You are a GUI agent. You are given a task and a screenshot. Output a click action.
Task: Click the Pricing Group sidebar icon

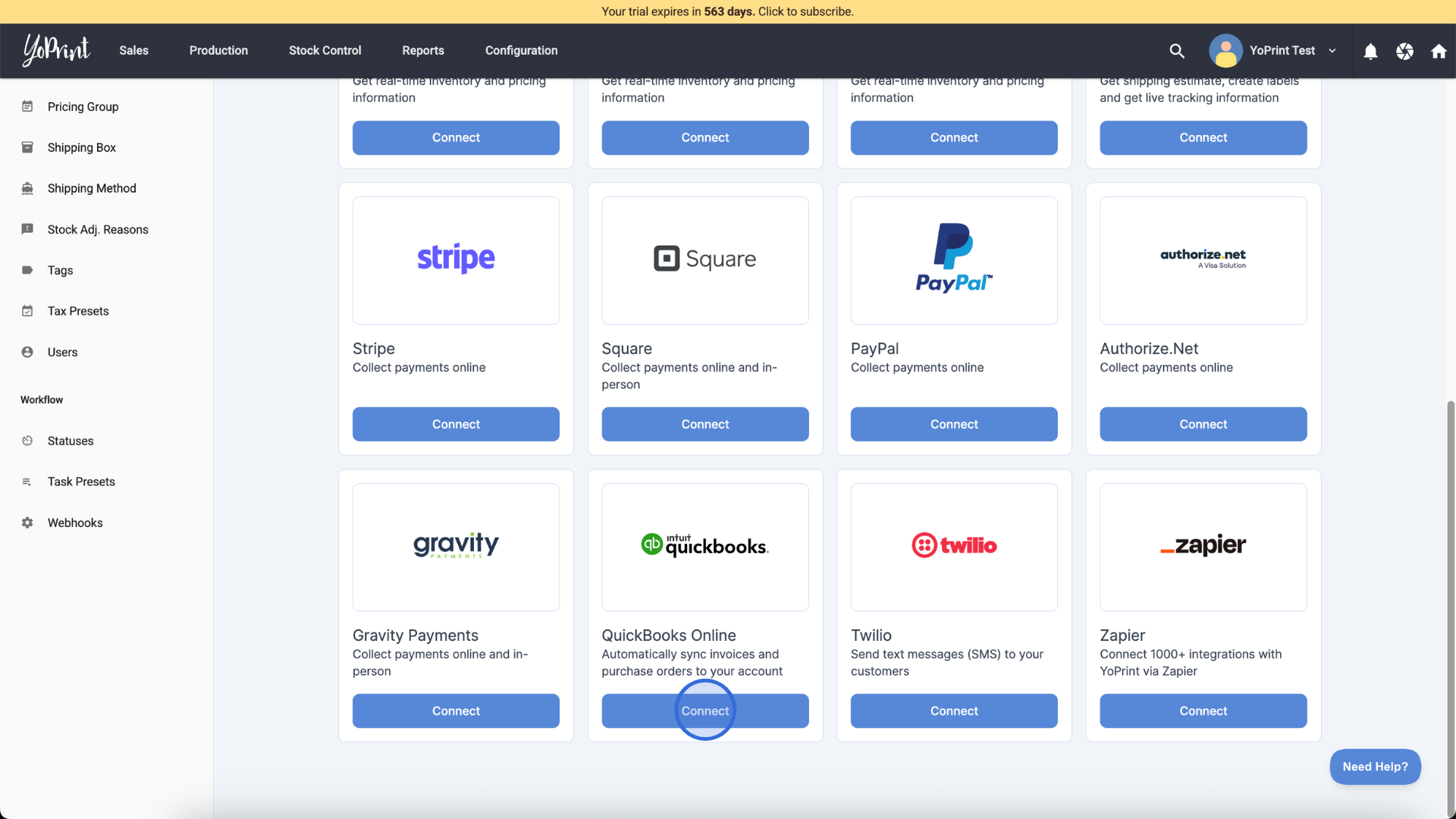(x=27, y=106)
